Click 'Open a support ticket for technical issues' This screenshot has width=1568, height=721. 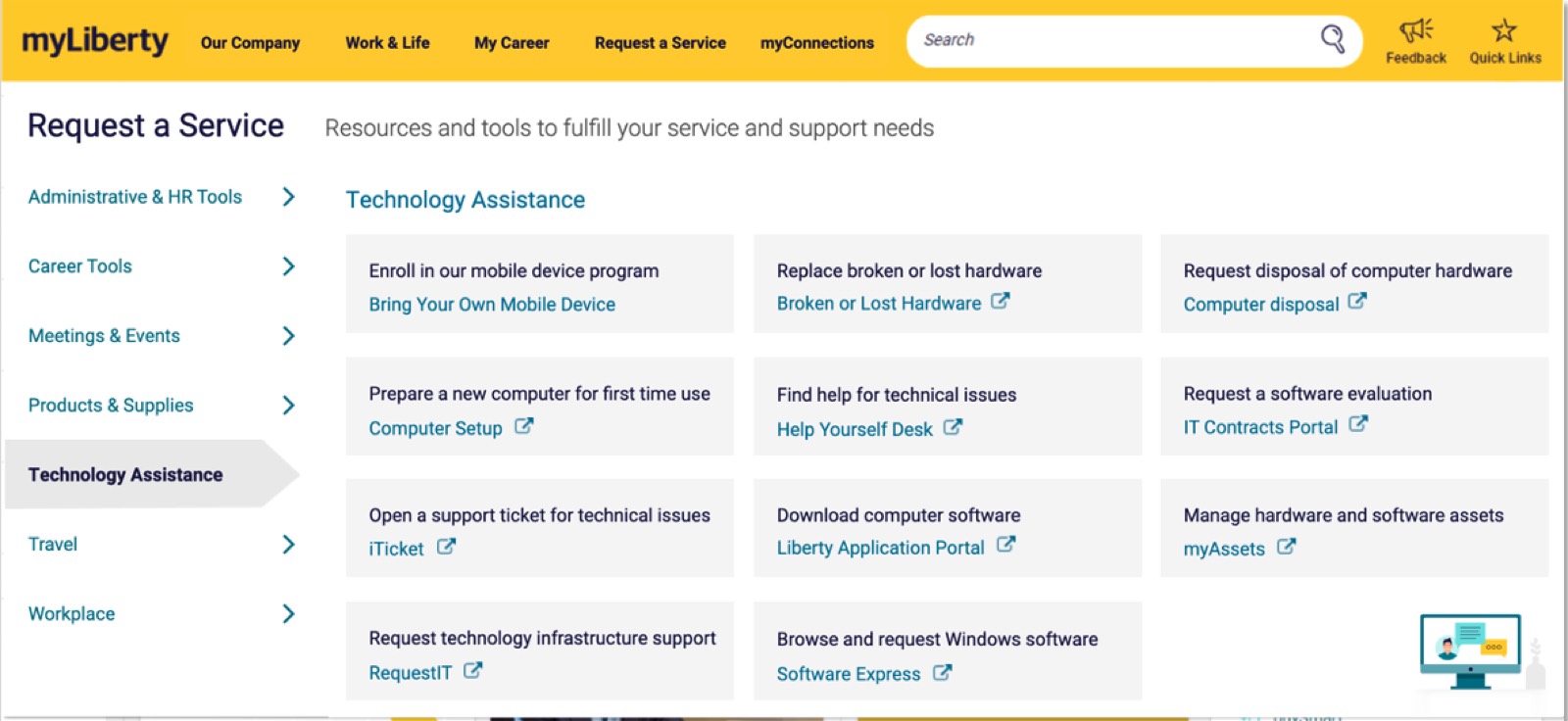pos(540,515)
